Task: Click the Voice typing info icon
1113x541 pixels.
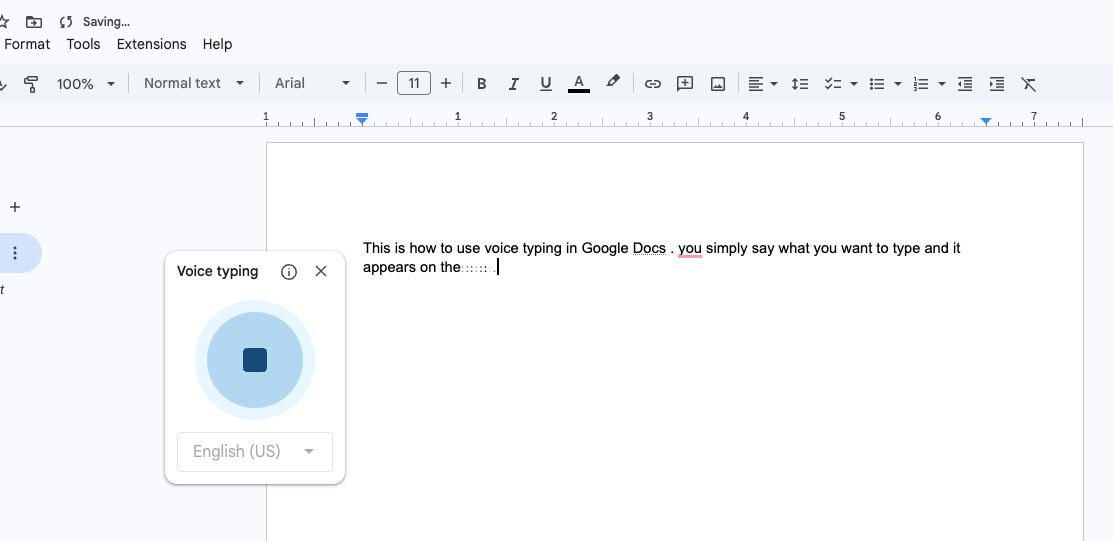Action: tap(289, 271)
